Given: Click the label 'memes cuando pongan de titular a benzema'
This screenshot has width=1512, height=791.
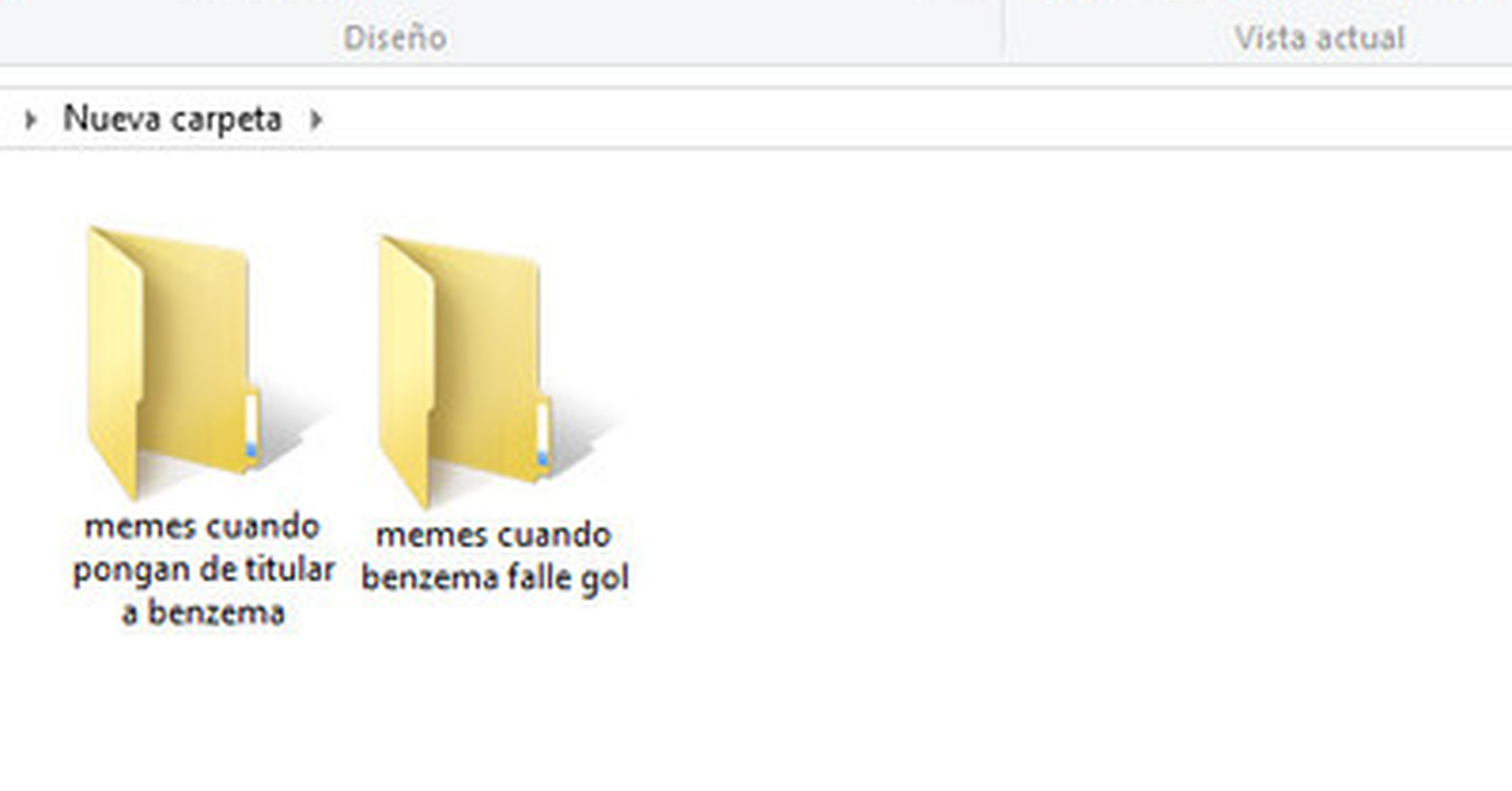Looking at the screenshot, I should pyautogui.click(x=203, y=569).
